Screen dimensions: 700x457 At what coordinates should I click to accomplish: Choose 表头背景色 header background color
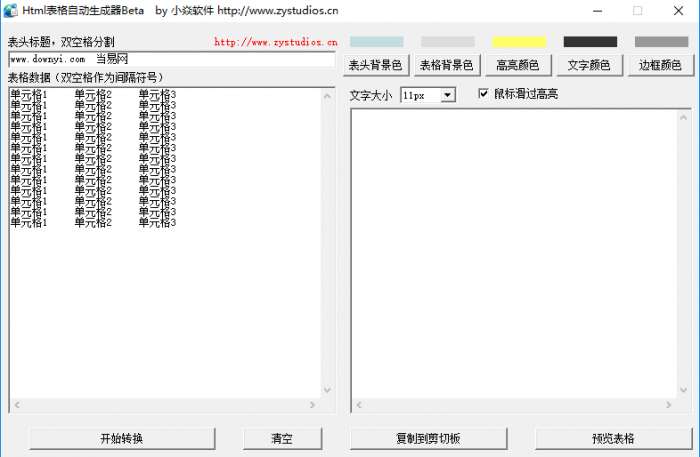tap(375, 65)
